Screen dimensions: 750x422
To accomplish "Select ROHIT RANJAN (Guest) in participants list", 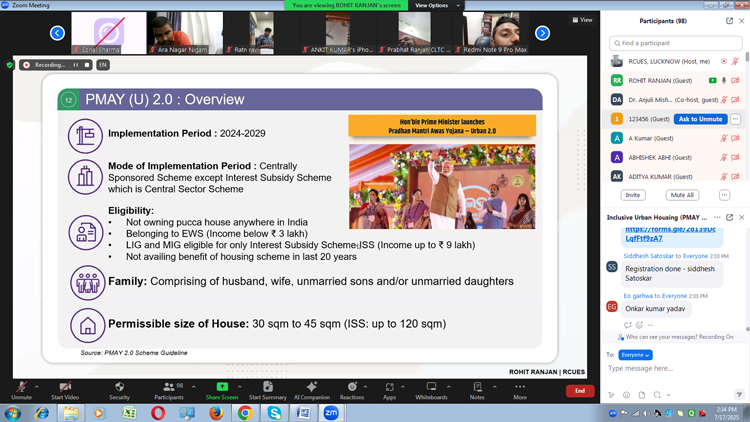I will tap(675, 81).
